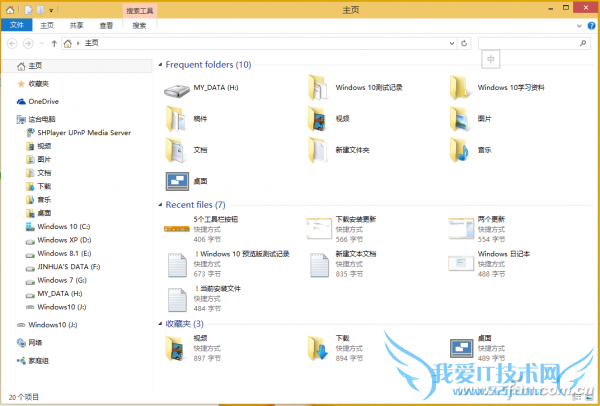Click the magnifier icon in the search box
Screen dimensions: 600x406
coord(583,43)
